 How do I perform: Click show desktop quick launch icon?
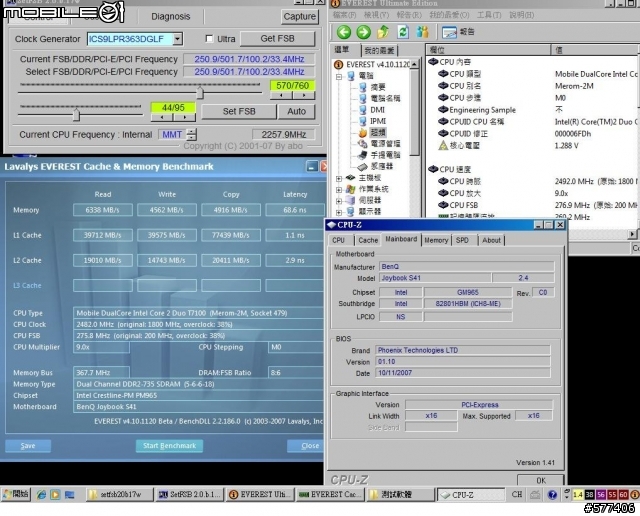pyautogui.click(x=69, y=495)
